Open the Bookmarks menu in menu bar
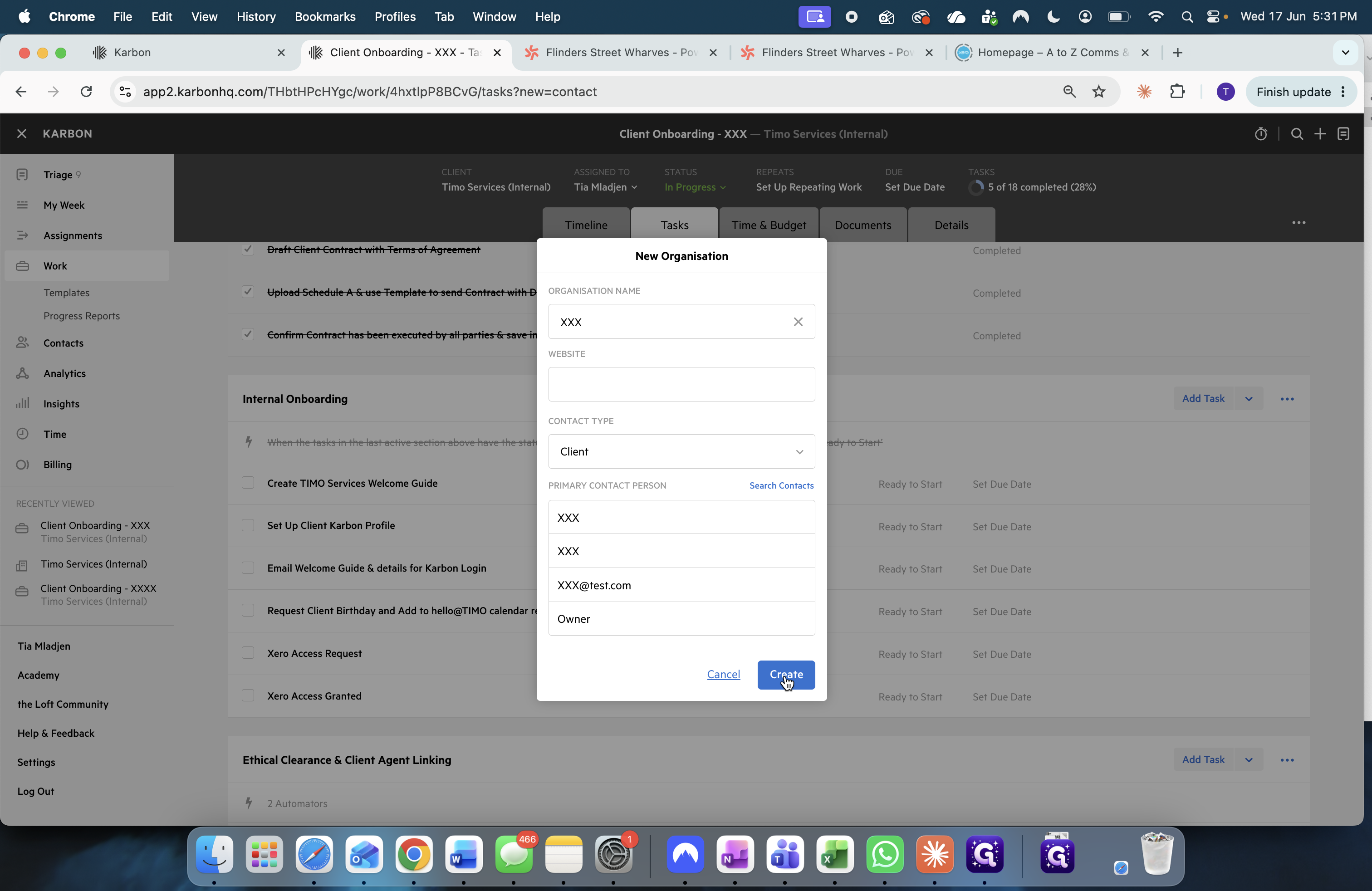 [x=325, y=17]
